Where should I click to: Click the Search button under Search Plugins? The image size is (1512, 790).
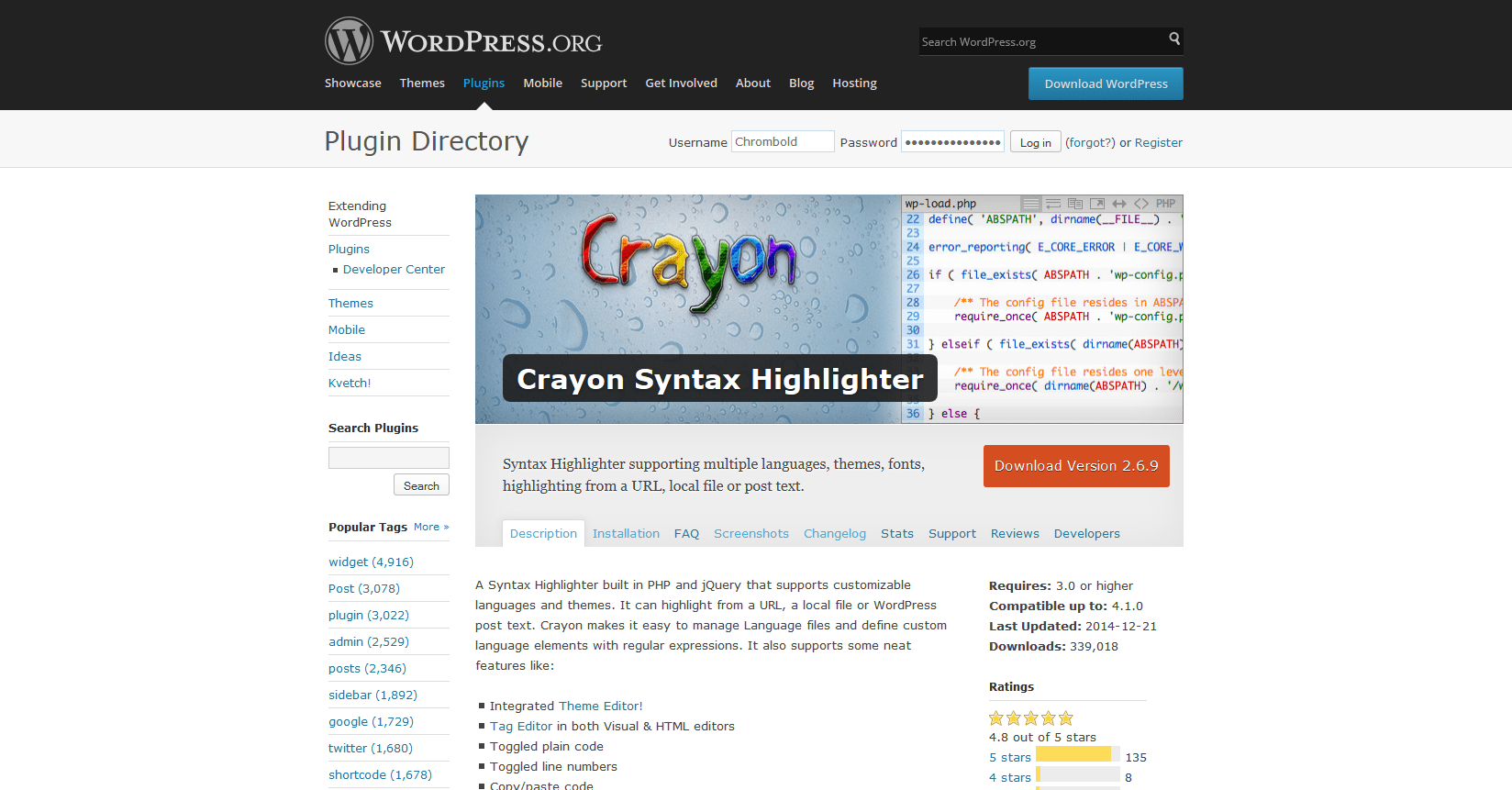pos(421,485)
